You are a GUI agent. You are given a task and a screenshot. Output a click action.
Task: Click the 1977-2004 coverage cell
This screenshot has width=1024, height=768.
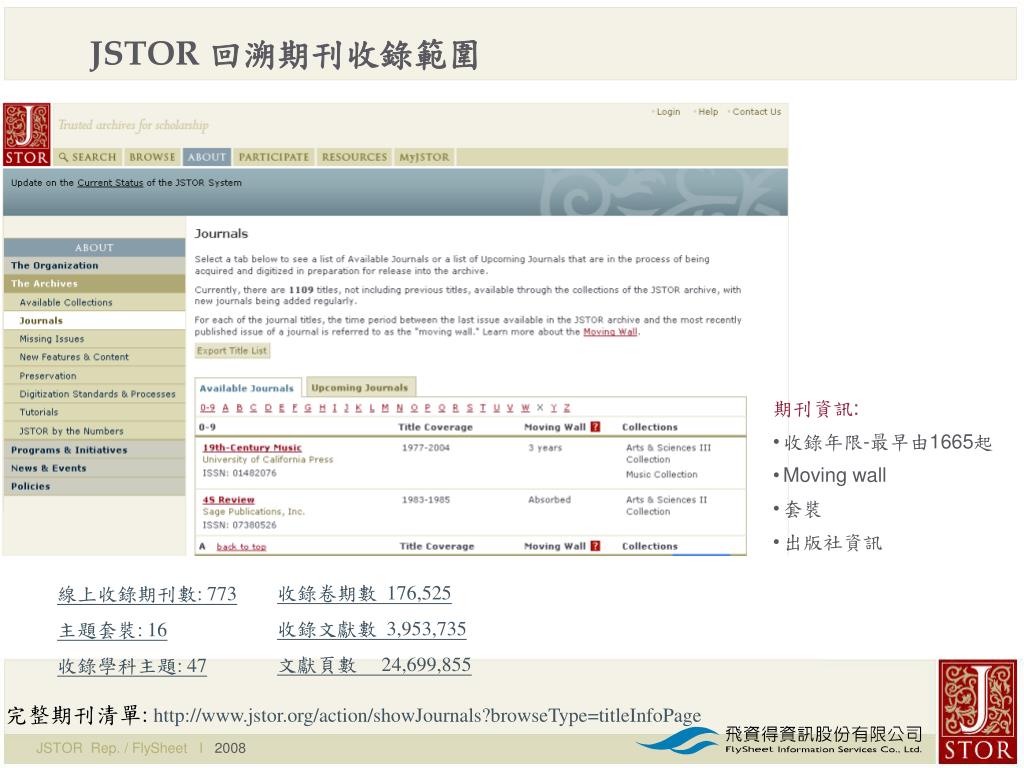pyautogui.click(x=426, y=447)
